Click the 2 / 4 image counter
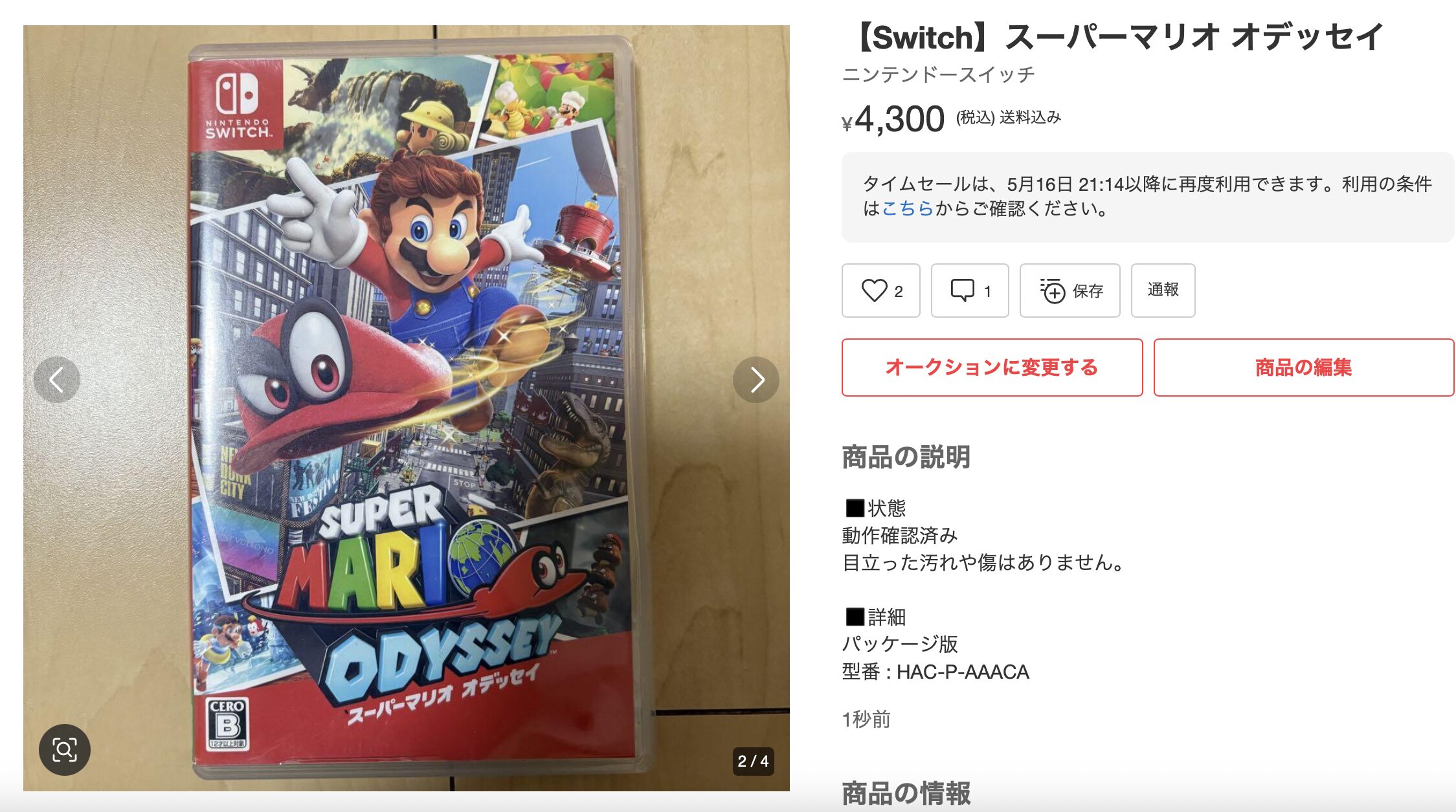 tap(753, 761)
